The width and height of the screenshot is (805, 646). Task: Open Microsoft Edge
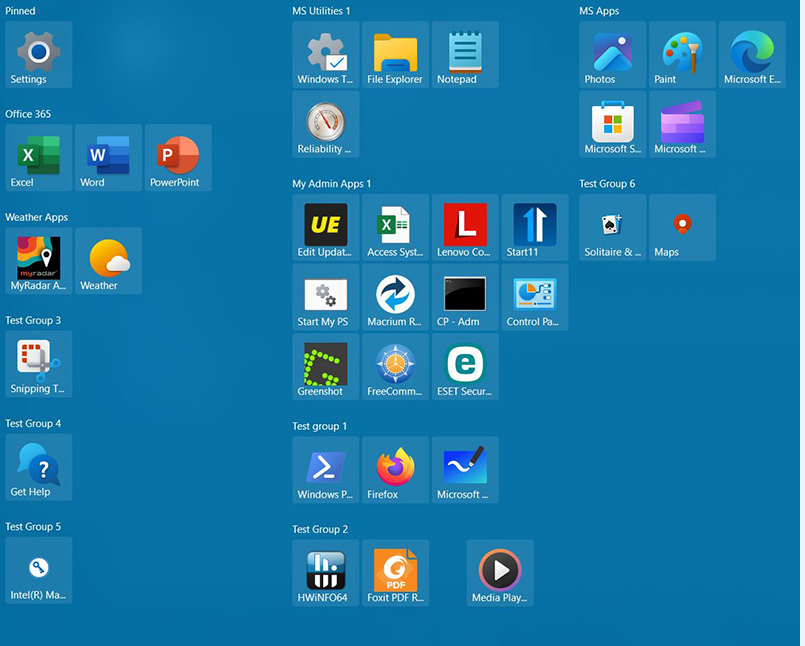click(x=752, y=54)
